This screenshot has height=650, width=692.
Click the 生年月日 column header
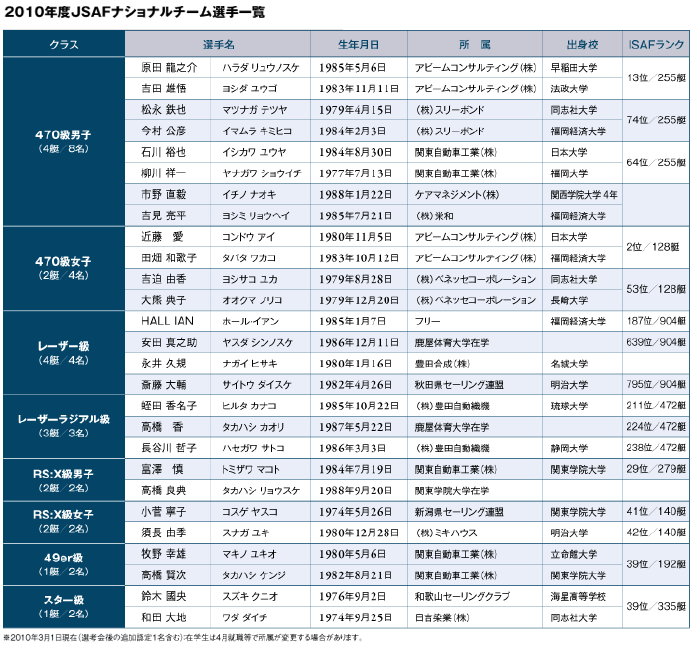(x=359, y=44)
